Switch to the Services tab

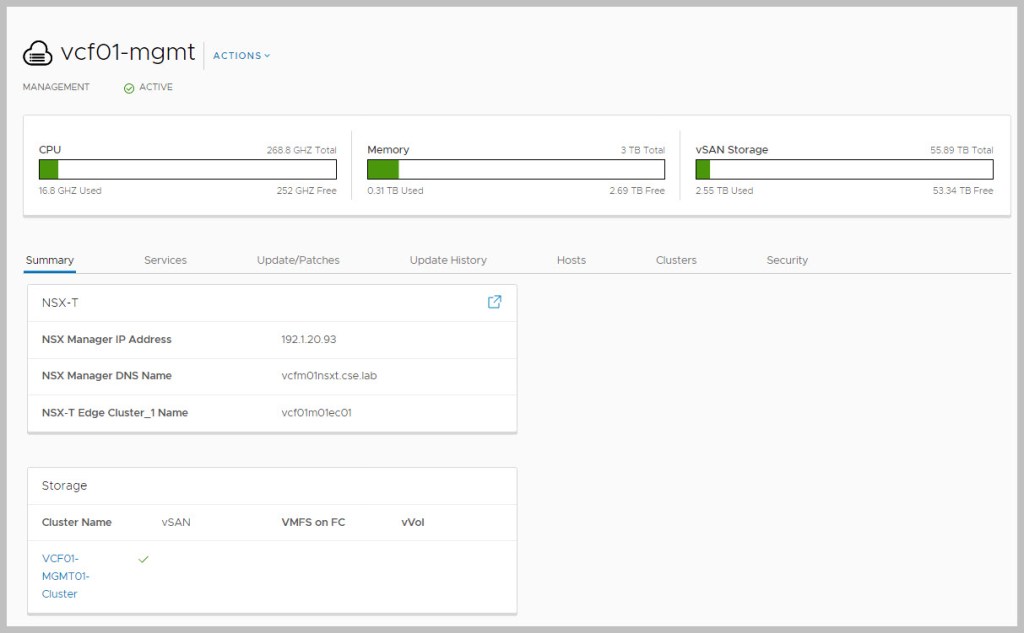165,260
